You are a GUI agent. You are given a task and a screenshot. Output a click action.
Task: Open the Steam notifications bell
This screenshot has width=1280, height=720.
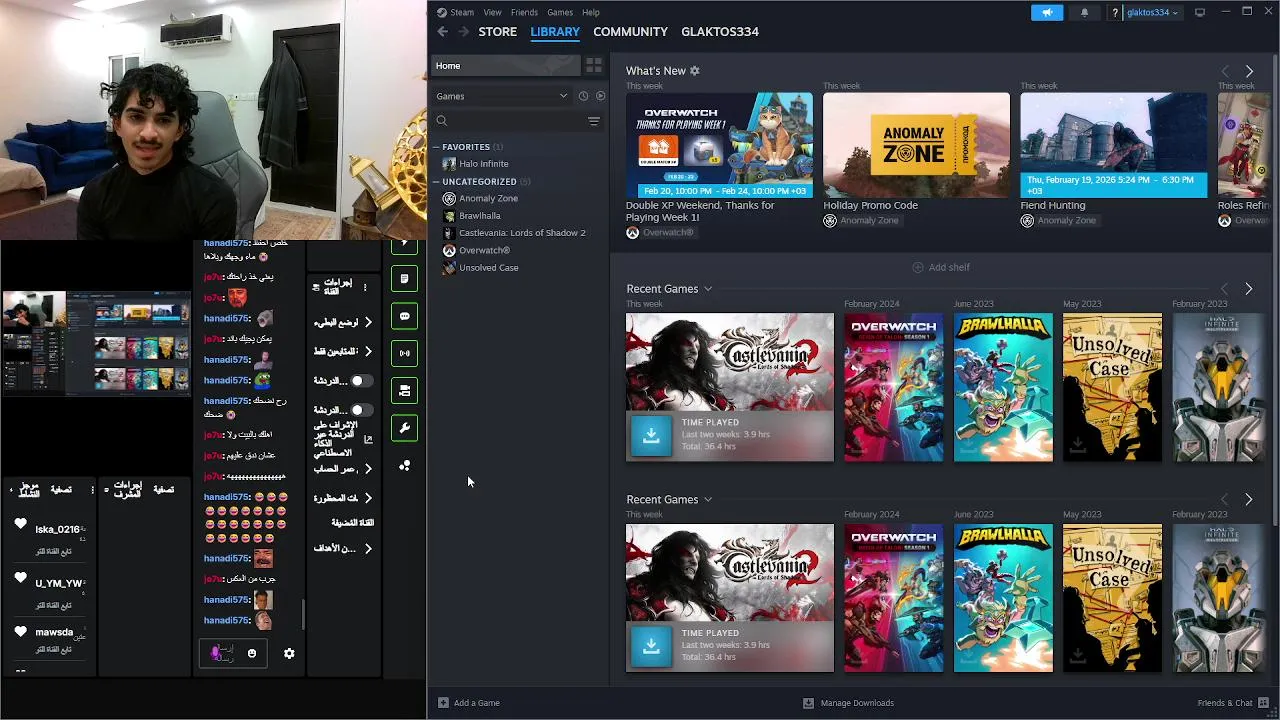(x=1085, y=12)
